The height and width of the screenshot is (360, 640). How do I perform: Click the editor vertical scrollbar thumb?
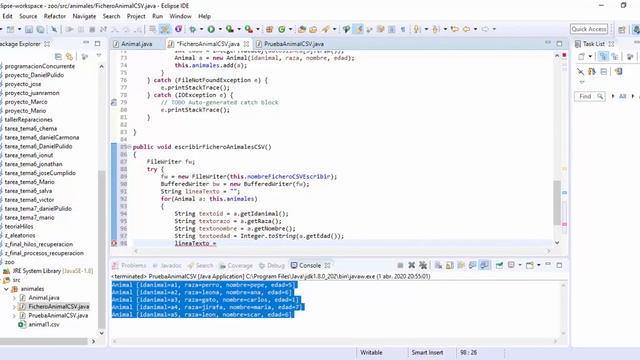tap(557, 202)
